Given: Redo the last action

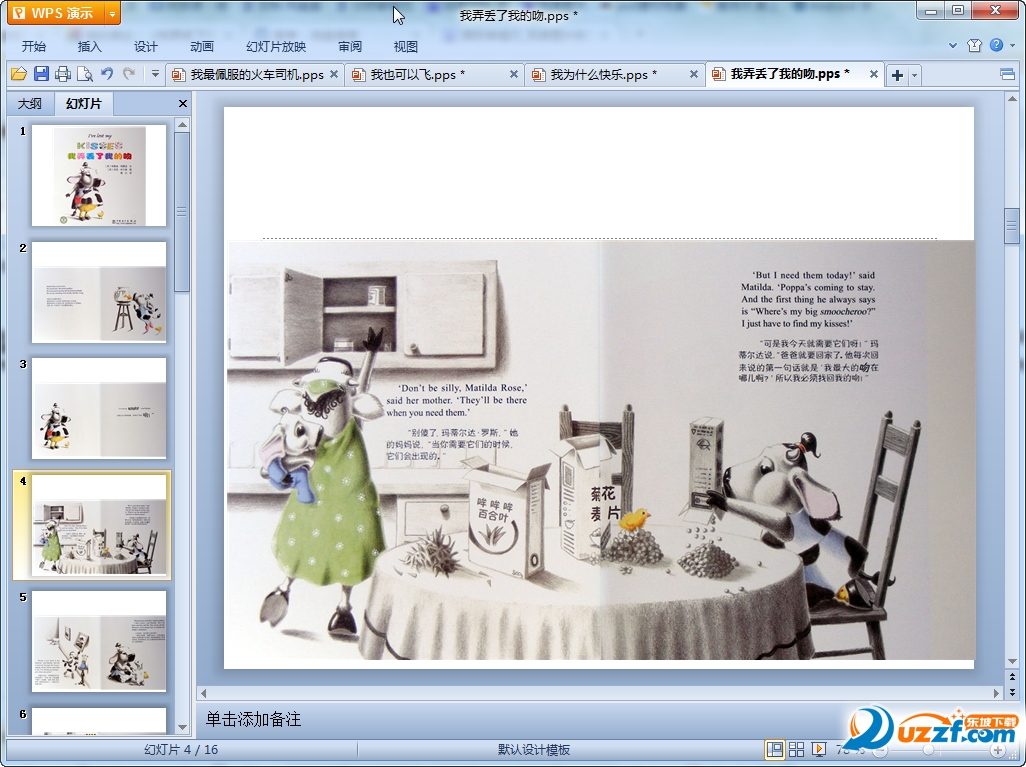Looking at the screenshot, I should click(129, 74).
